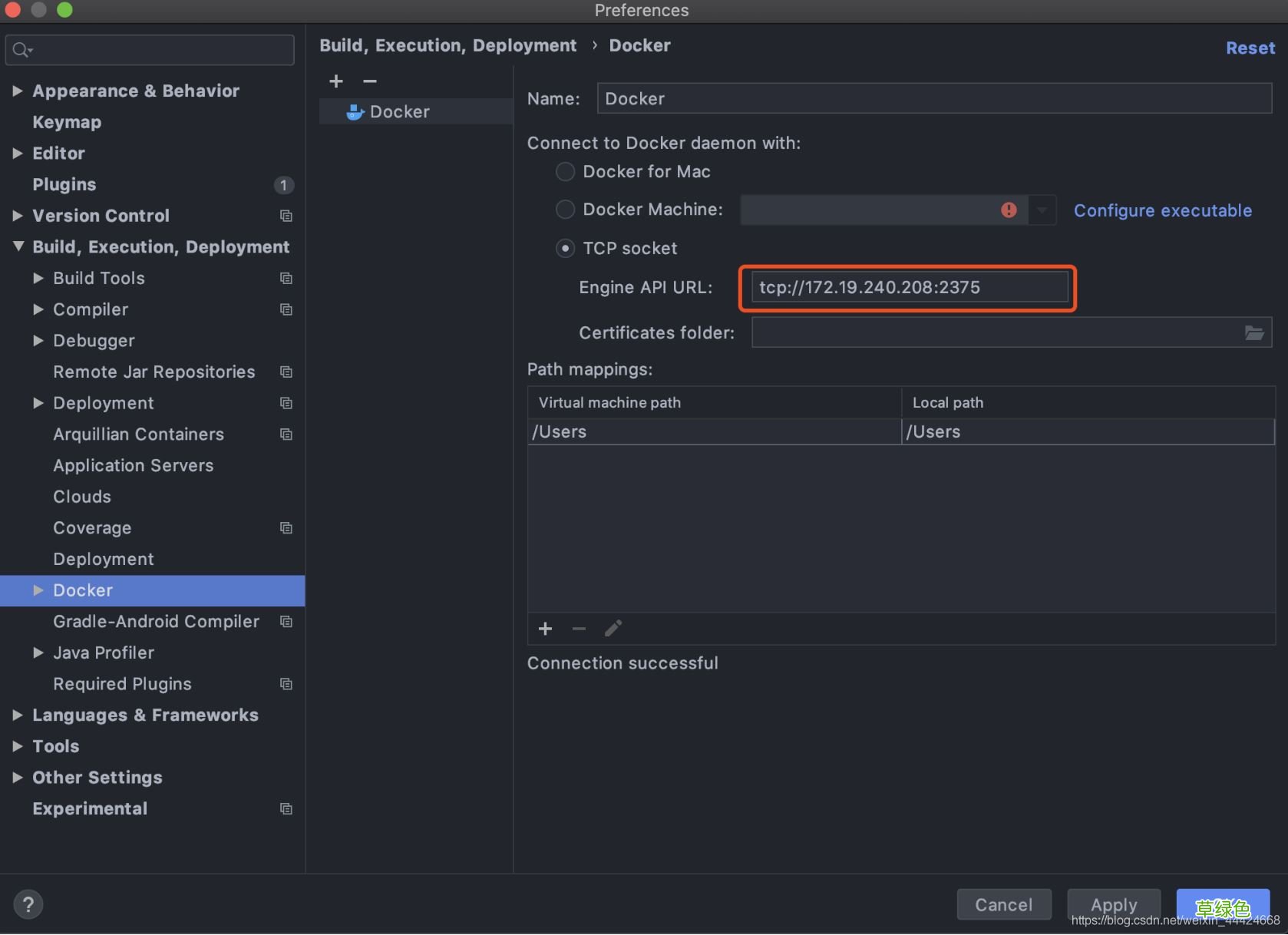The width and height of the screenshot is (1288, 935).
Task: Expand the Tools section
Action: click(18, 746)
